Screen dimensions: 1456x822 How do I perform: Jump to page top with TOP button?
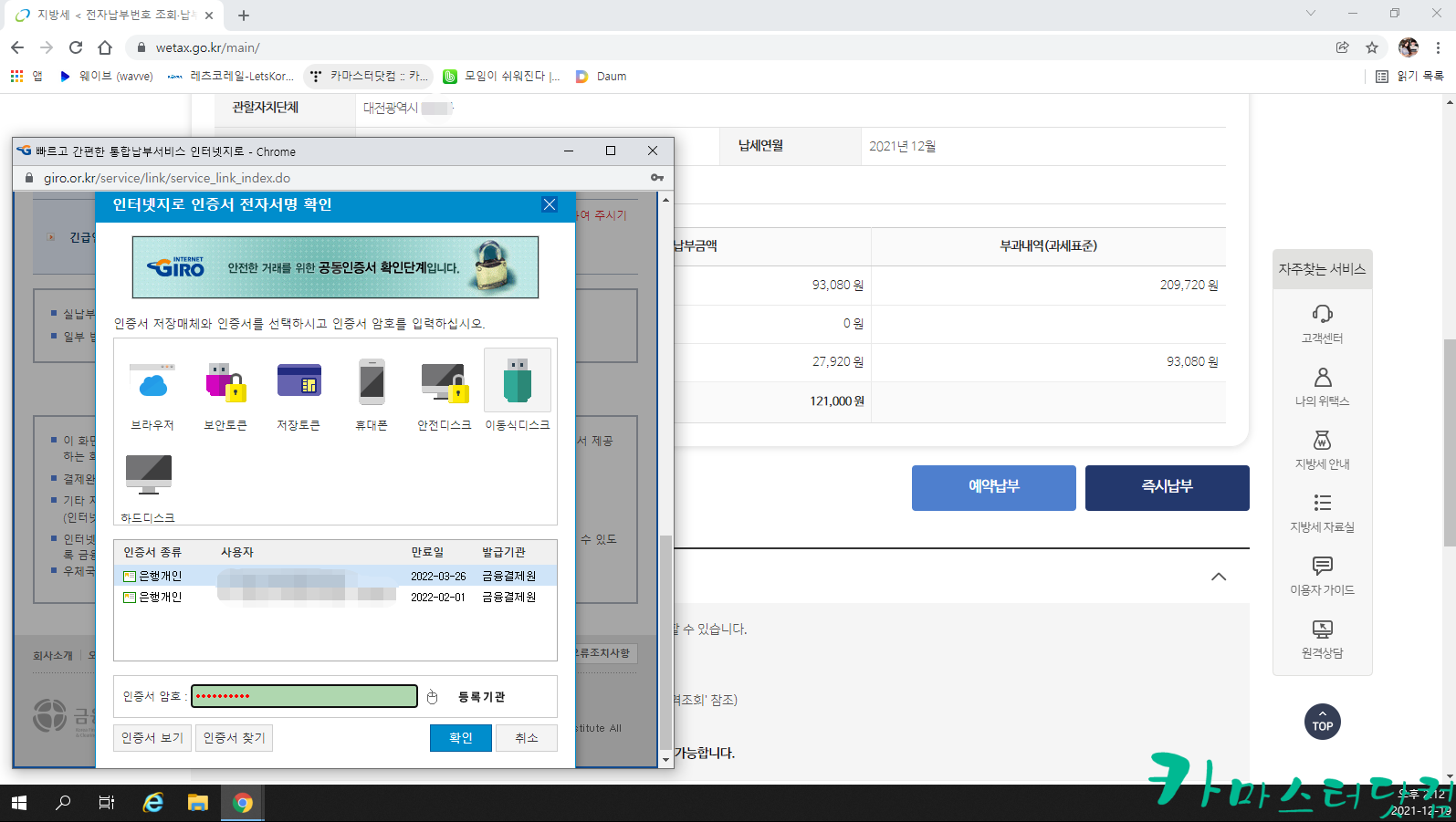(x=1323, y=722)
